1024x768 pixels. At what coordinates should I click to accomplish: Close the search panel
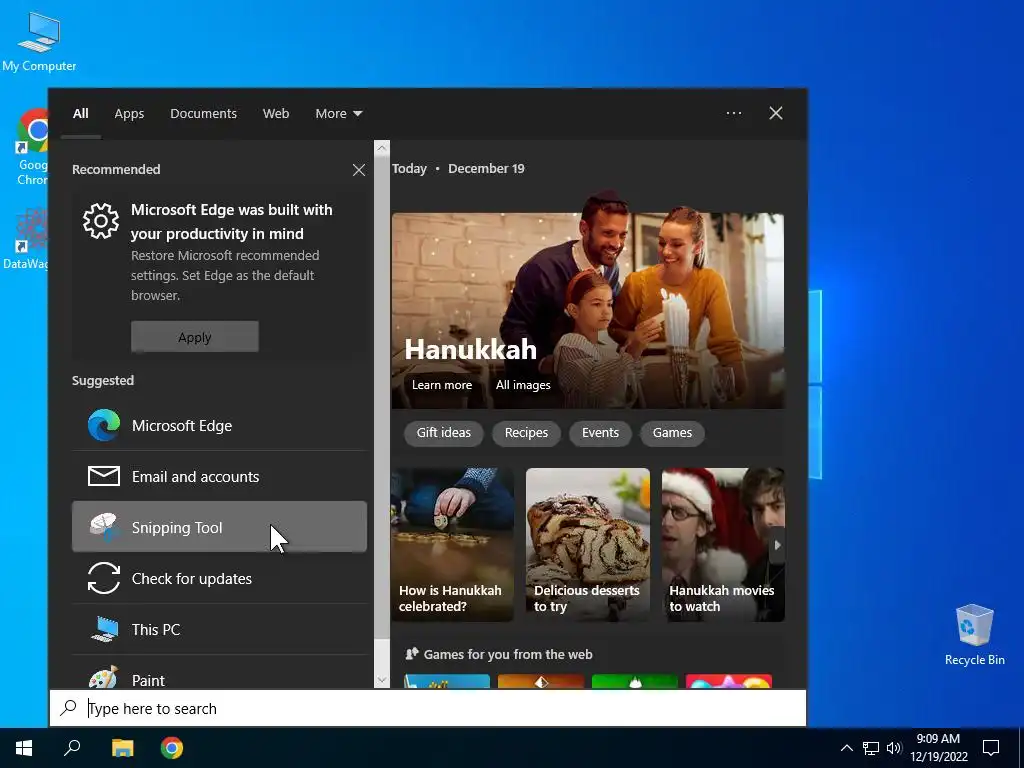click(x=776, y=113)
